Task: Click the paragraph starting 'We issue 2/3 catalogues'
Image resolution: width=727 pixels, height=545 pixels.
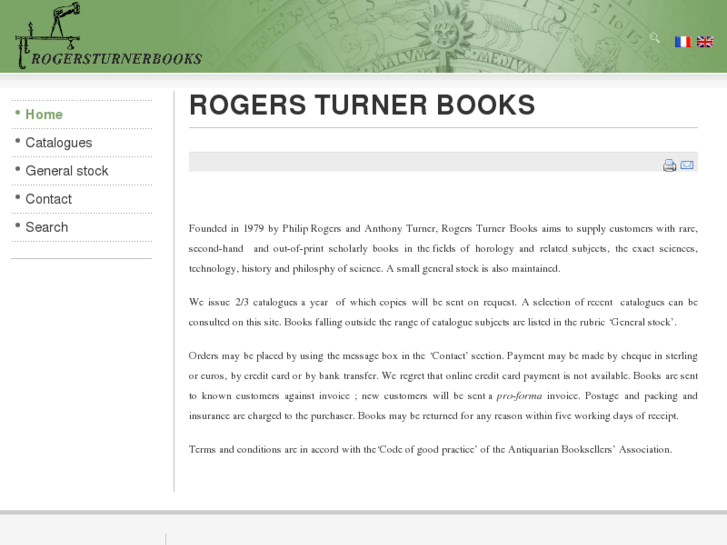Action: [x=443, y=312]
